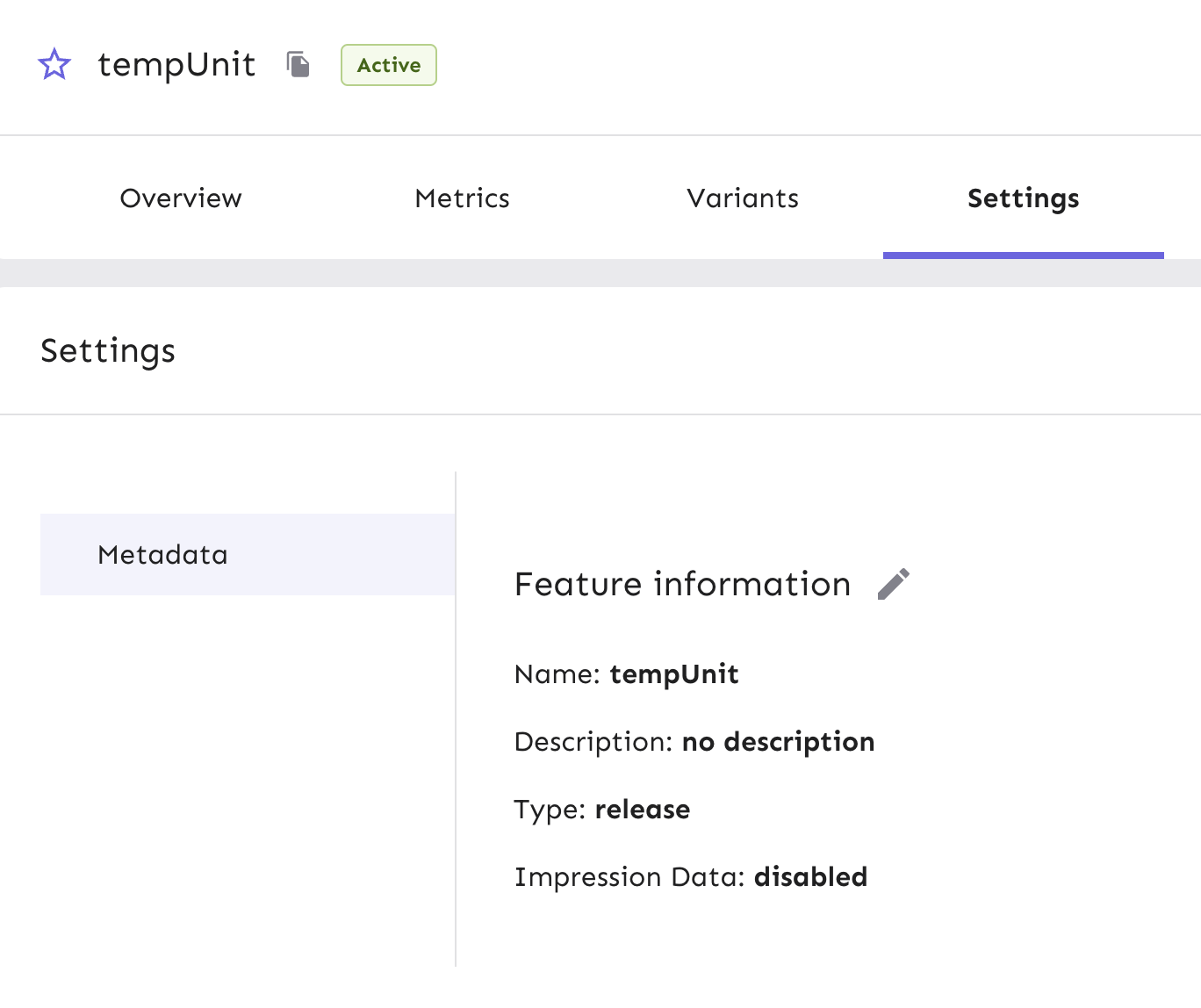View the Variants tab
Viewport: 1201px width, 1008px height.
click(x=742, y=198)
